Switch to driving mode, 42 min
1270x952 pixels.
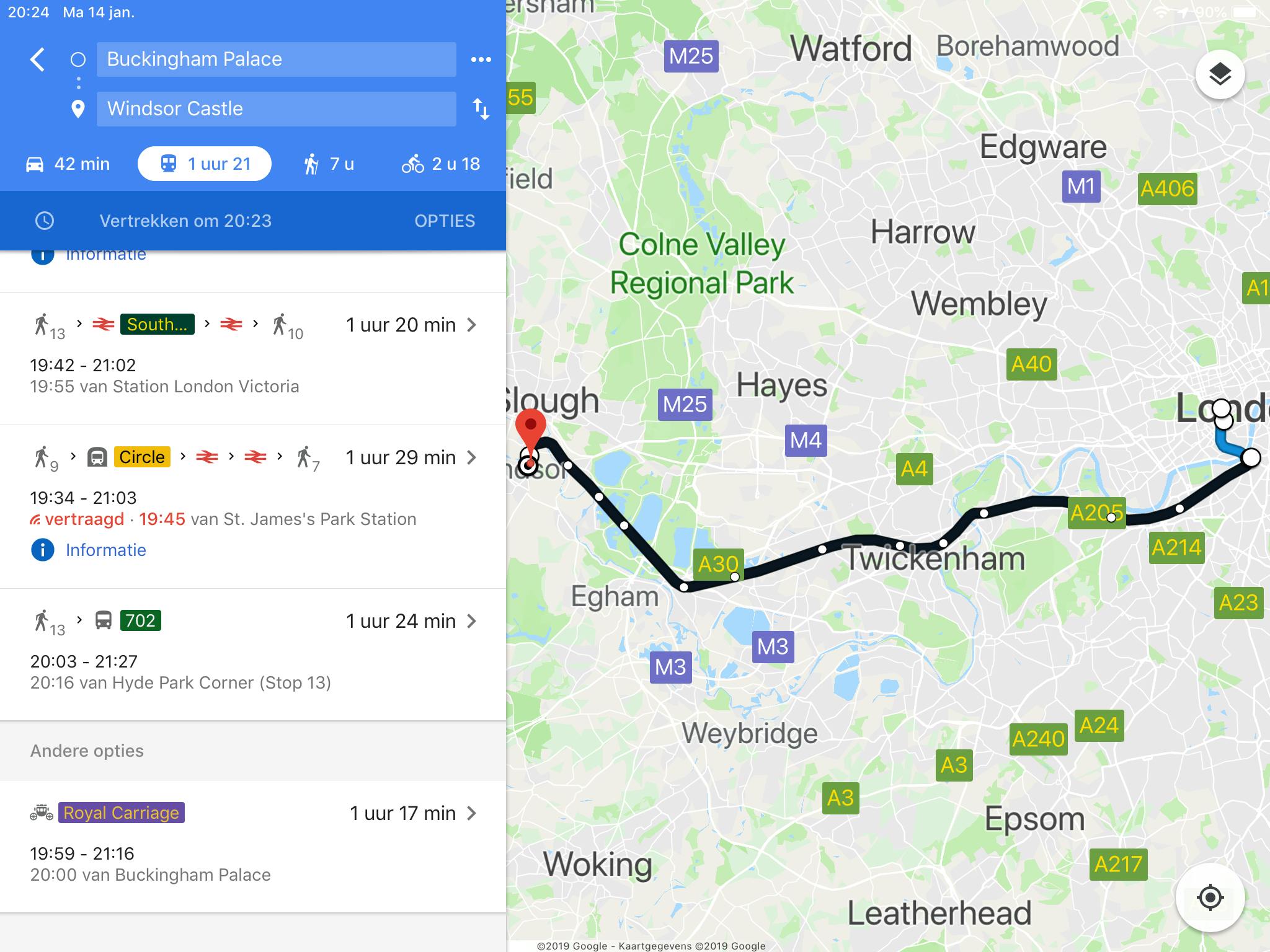click(68, 164)
